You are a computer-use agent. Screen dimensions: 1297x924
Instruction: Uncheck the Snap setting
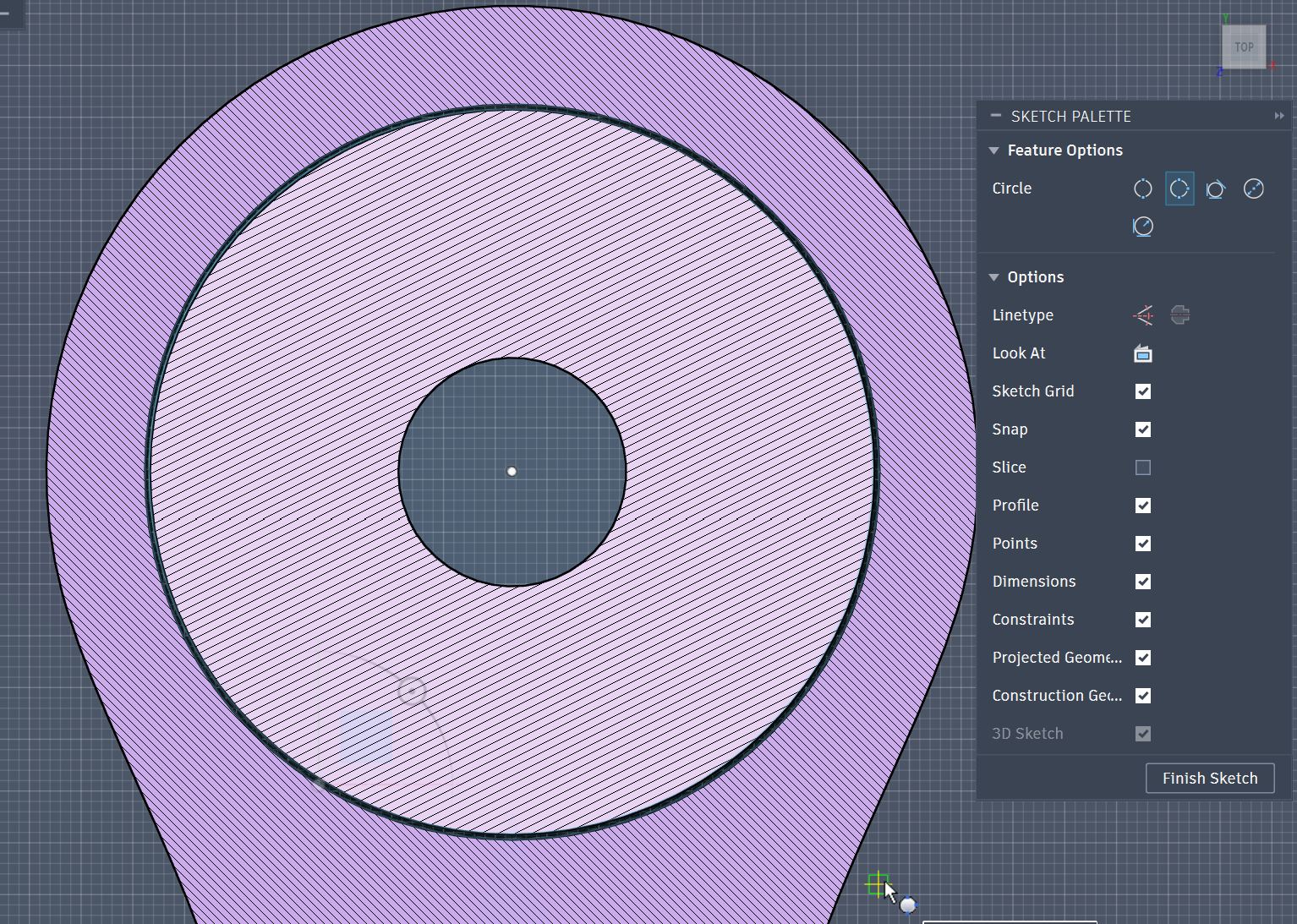(1142, 429)
